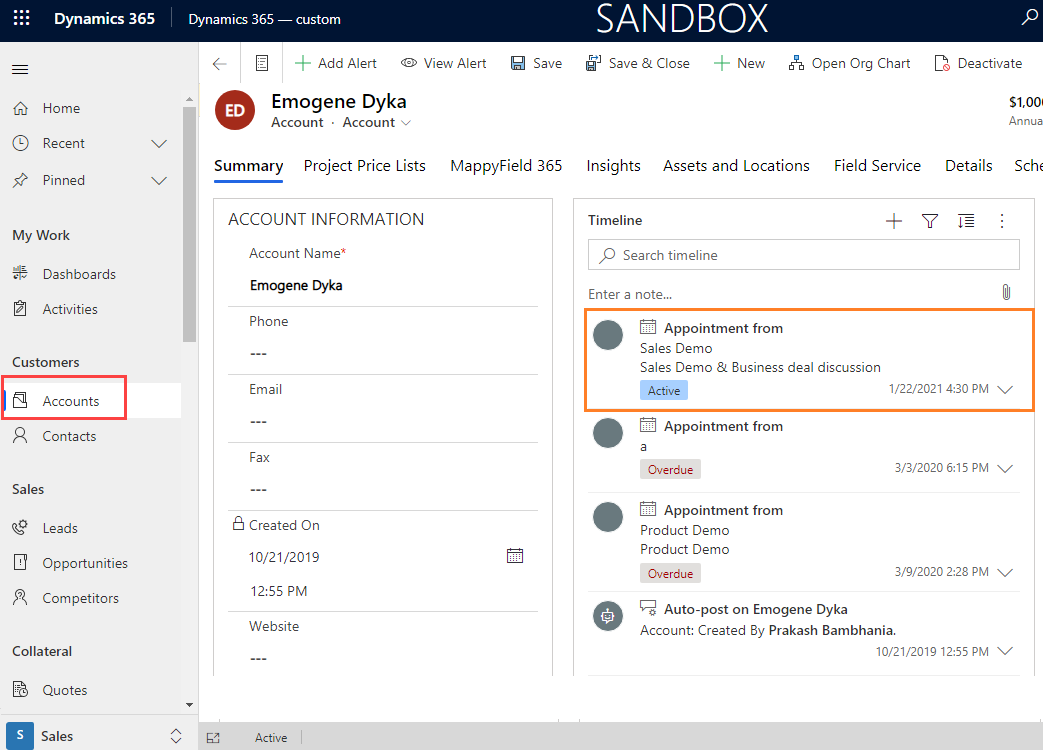Open the Insights tab

coord(613,166)
